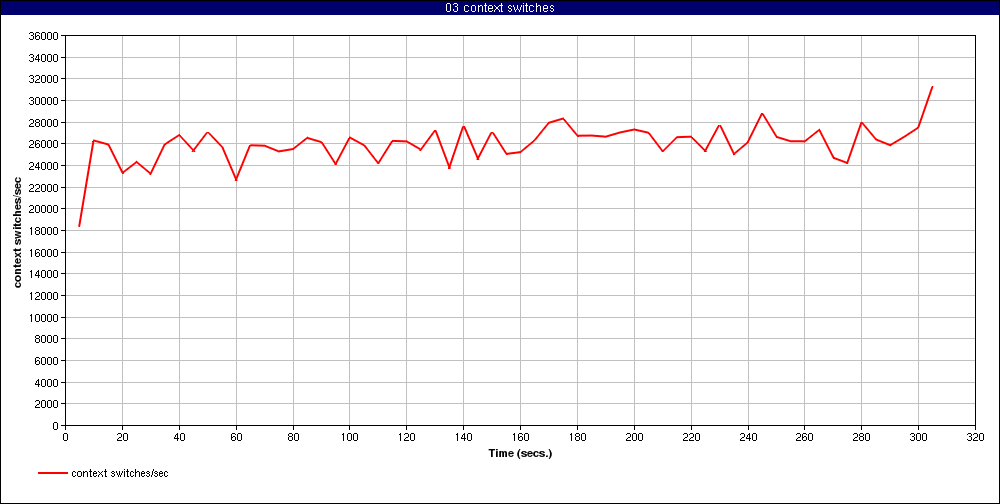This screenshot has width=1000, height=504.
Task: Click y-axis label 10000
Action: [x=44, y=318]
